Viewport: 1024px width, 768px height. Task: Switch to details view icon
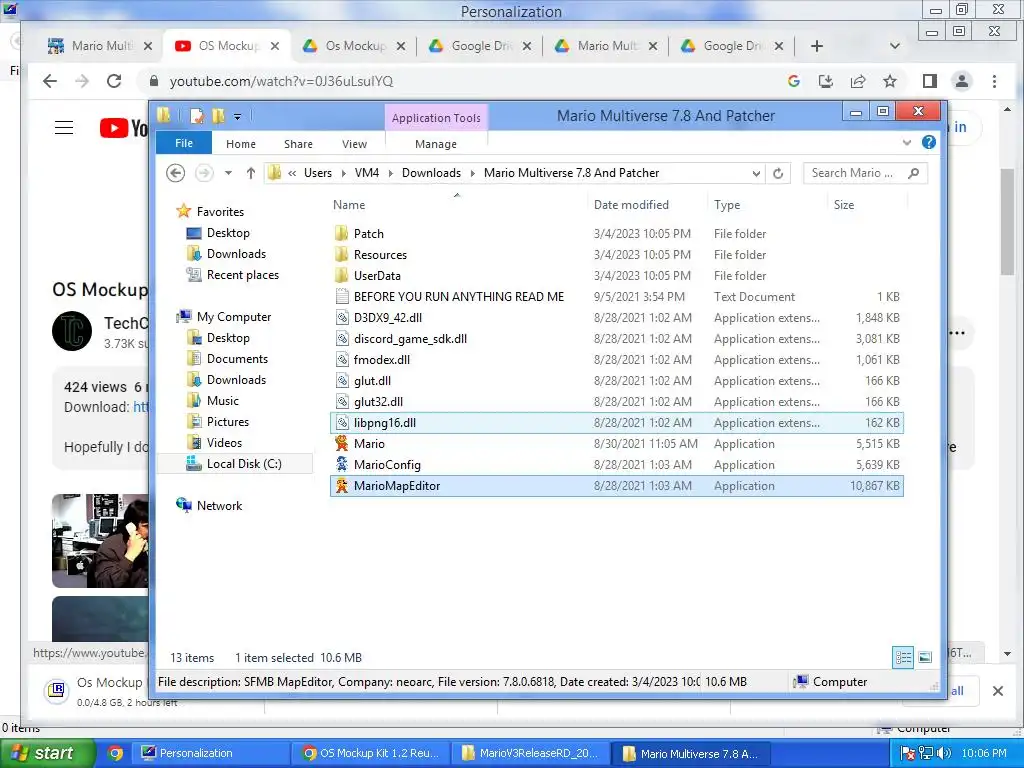click(903, 657)
